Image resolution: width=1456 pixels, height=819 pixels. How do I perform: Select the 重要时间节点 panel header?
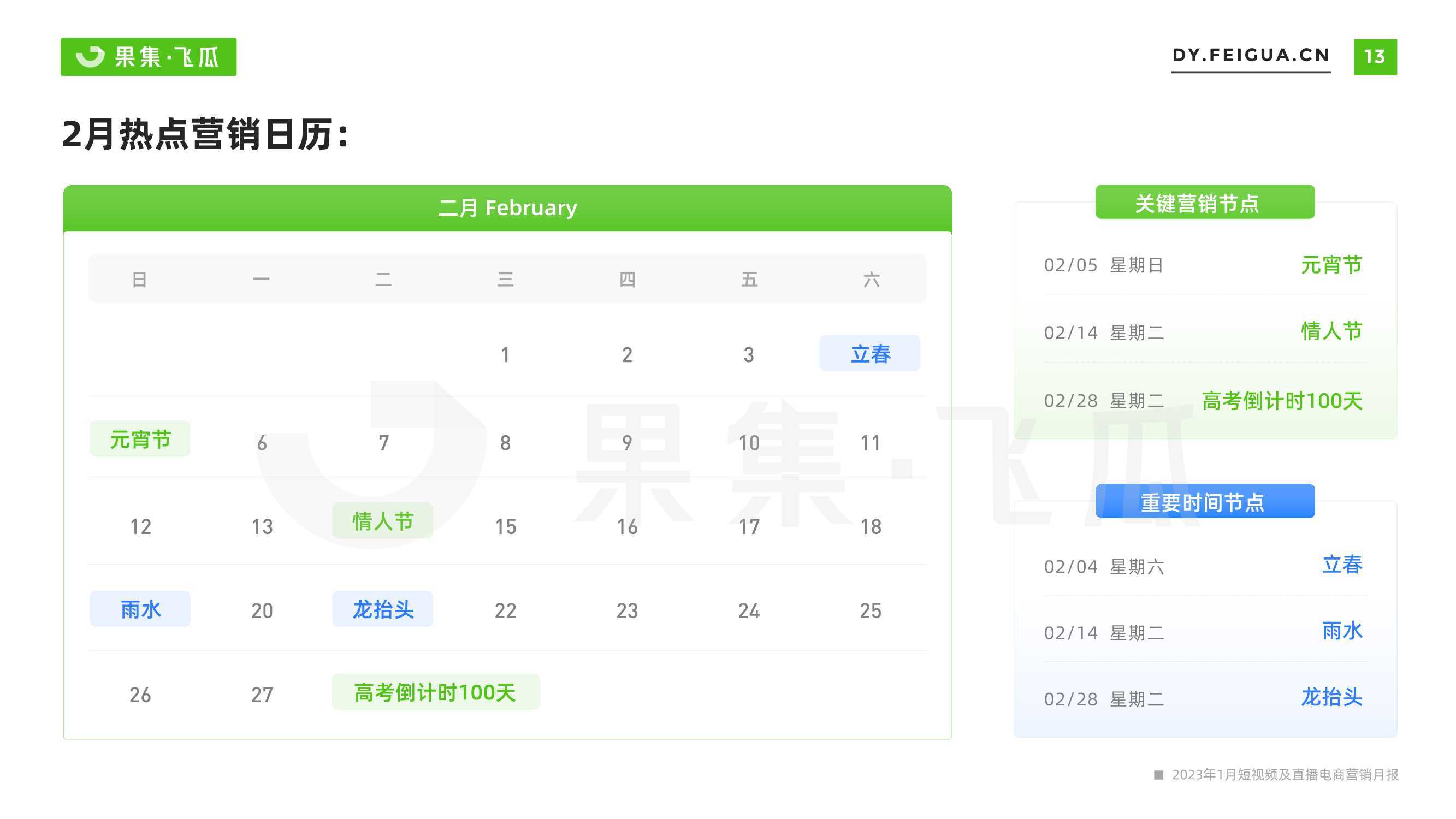point(1205,501)
